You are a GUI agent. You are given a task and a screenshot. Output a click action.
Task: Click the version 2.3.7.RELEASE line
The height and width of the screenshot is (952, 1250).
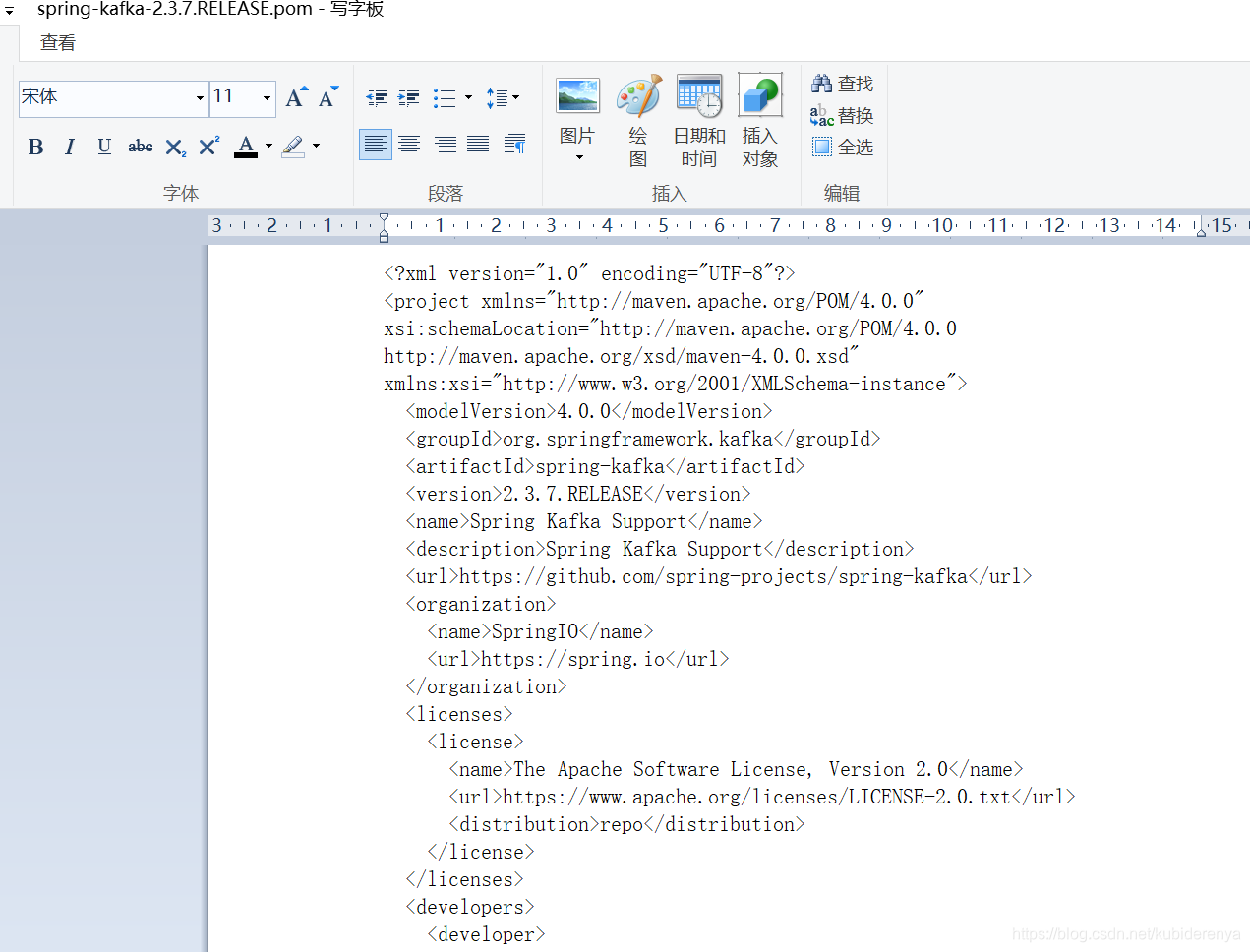(578, 494)
